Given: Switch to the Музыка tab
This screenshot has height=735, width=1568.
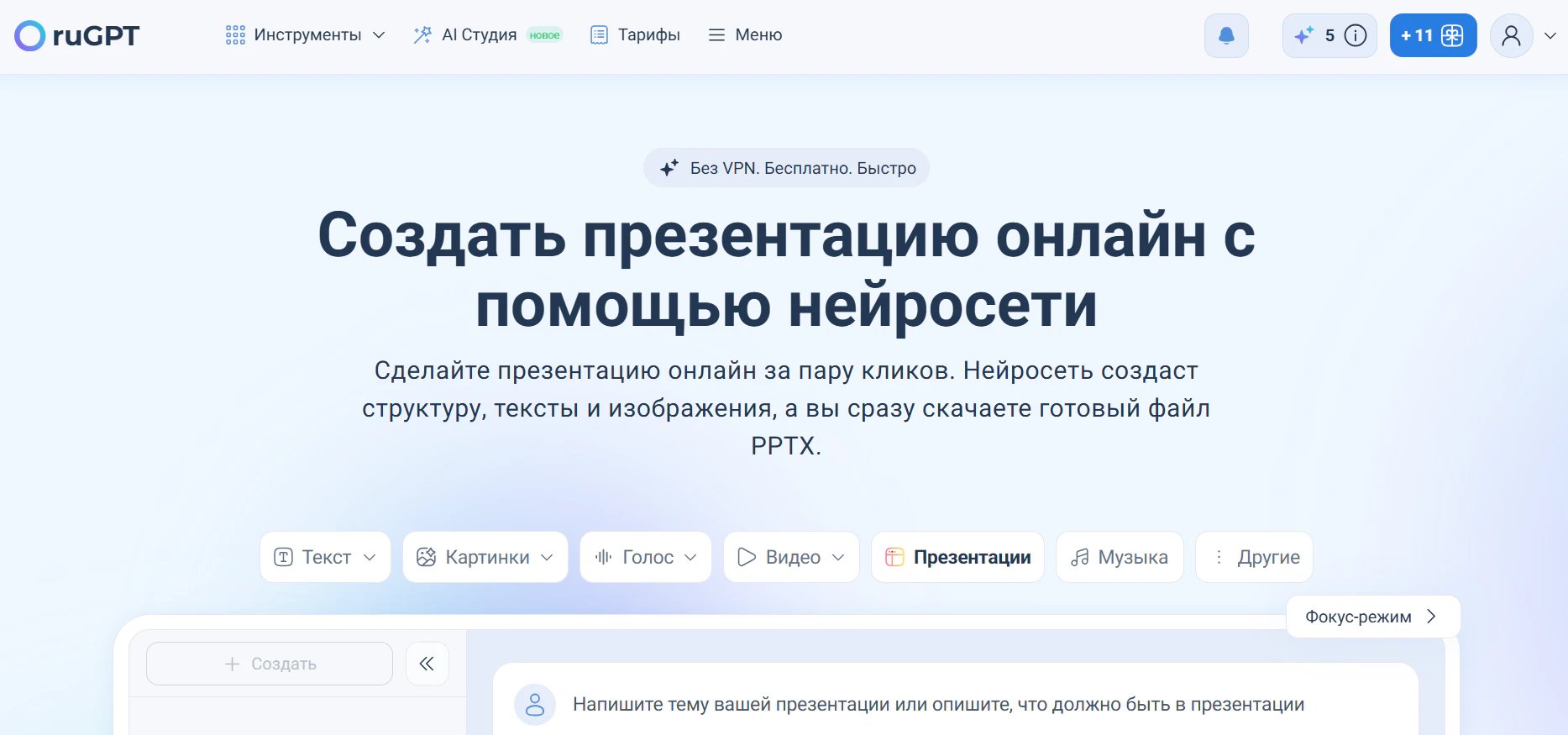Looking at the screenshot, I should [1120, 557].
